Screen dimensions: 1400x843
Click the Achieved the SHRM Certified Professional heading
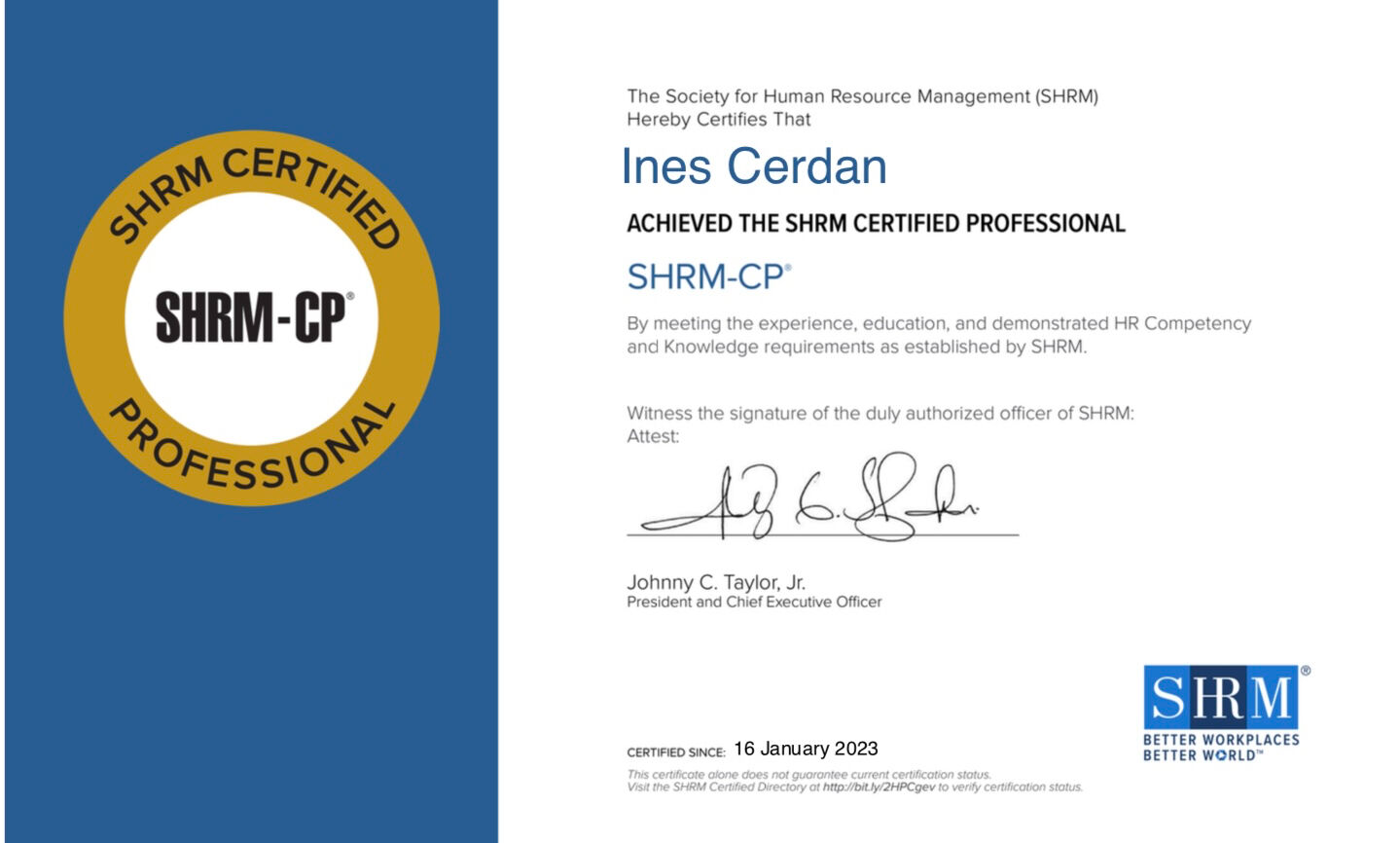pos(875,224)
